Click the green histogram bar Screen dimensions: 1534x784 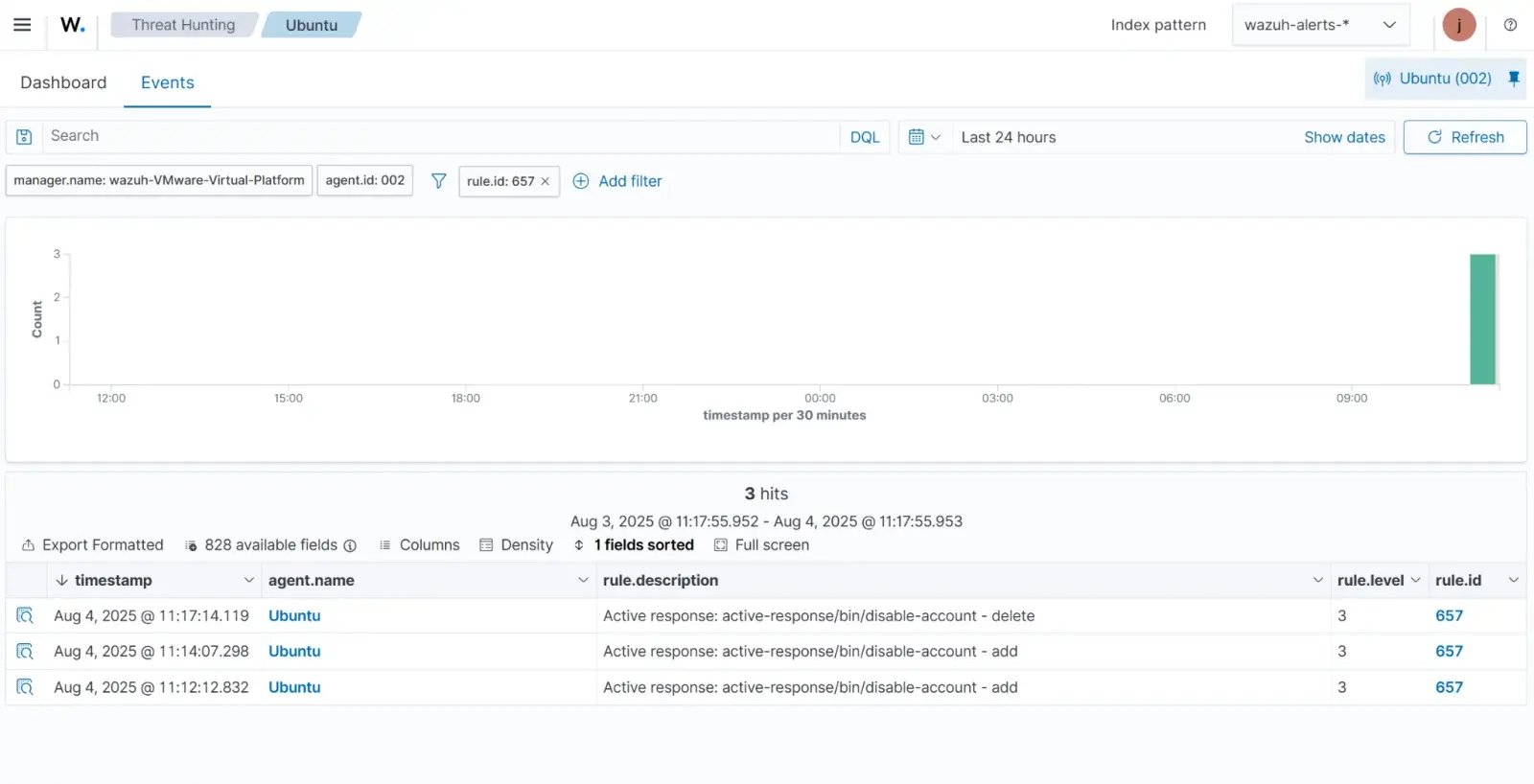(x=1483, y=319)
